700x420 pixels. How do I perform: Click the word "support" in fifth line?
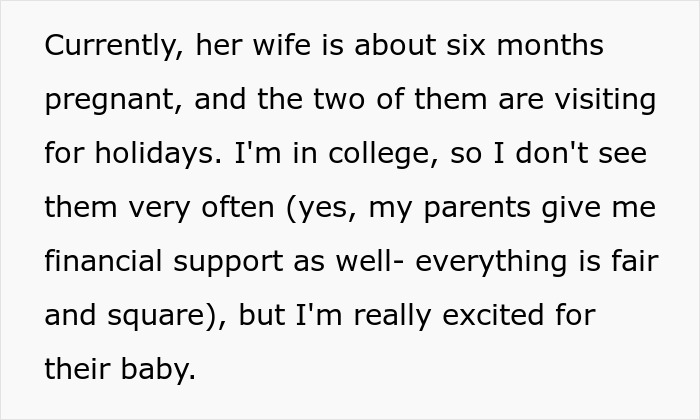(x=228, y=263)
